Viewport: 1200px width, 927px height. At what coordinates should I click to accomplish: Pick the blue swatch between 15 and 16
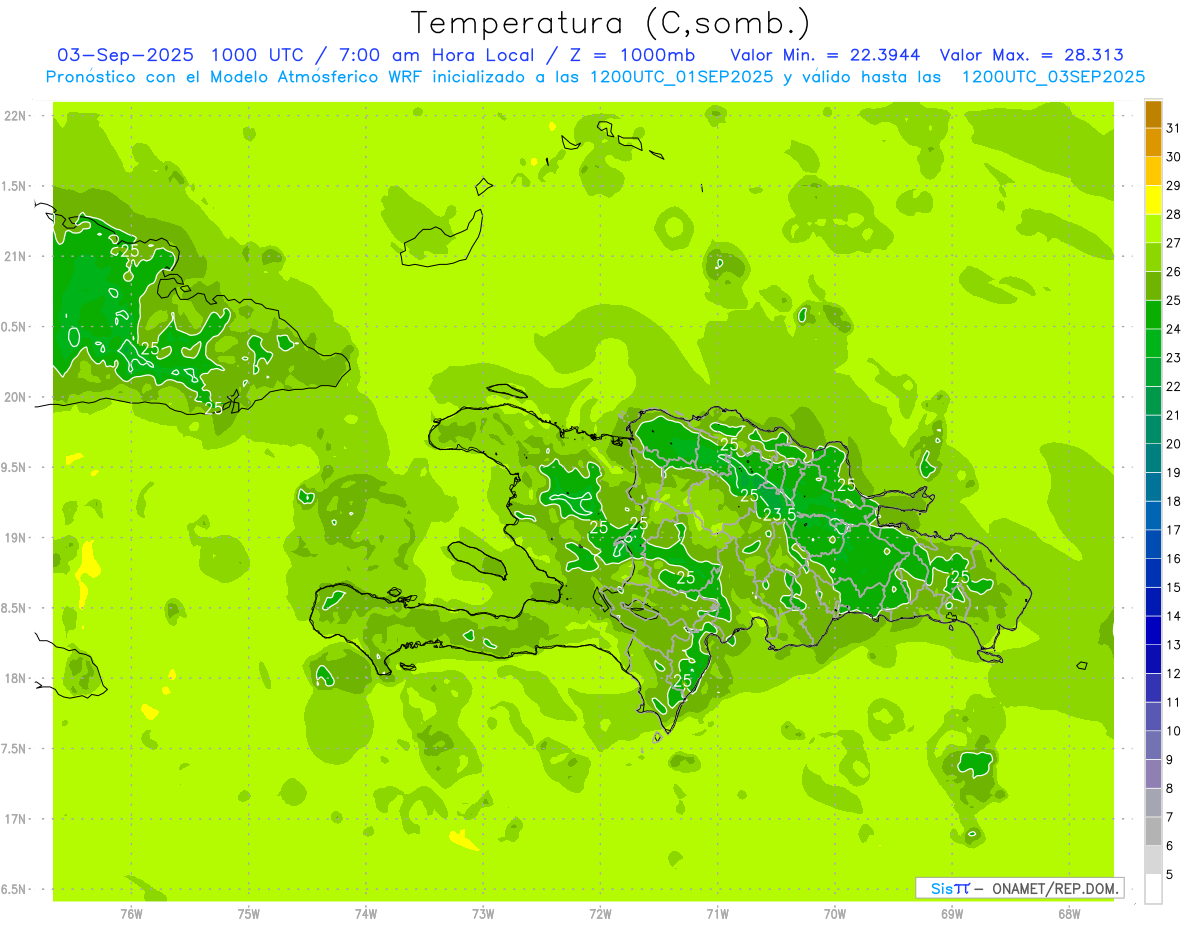tap(1153, 573)
